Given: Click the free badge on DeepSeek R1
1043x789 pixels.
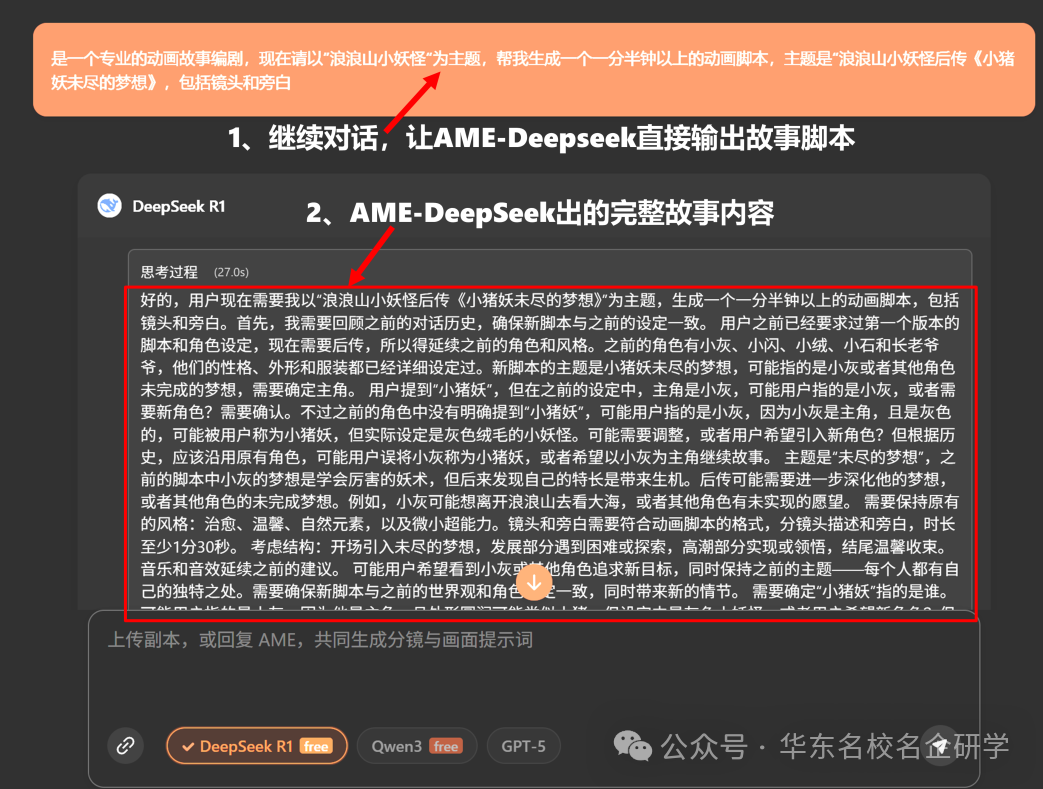Looking at the screenshot, I should tap(316, 745).
